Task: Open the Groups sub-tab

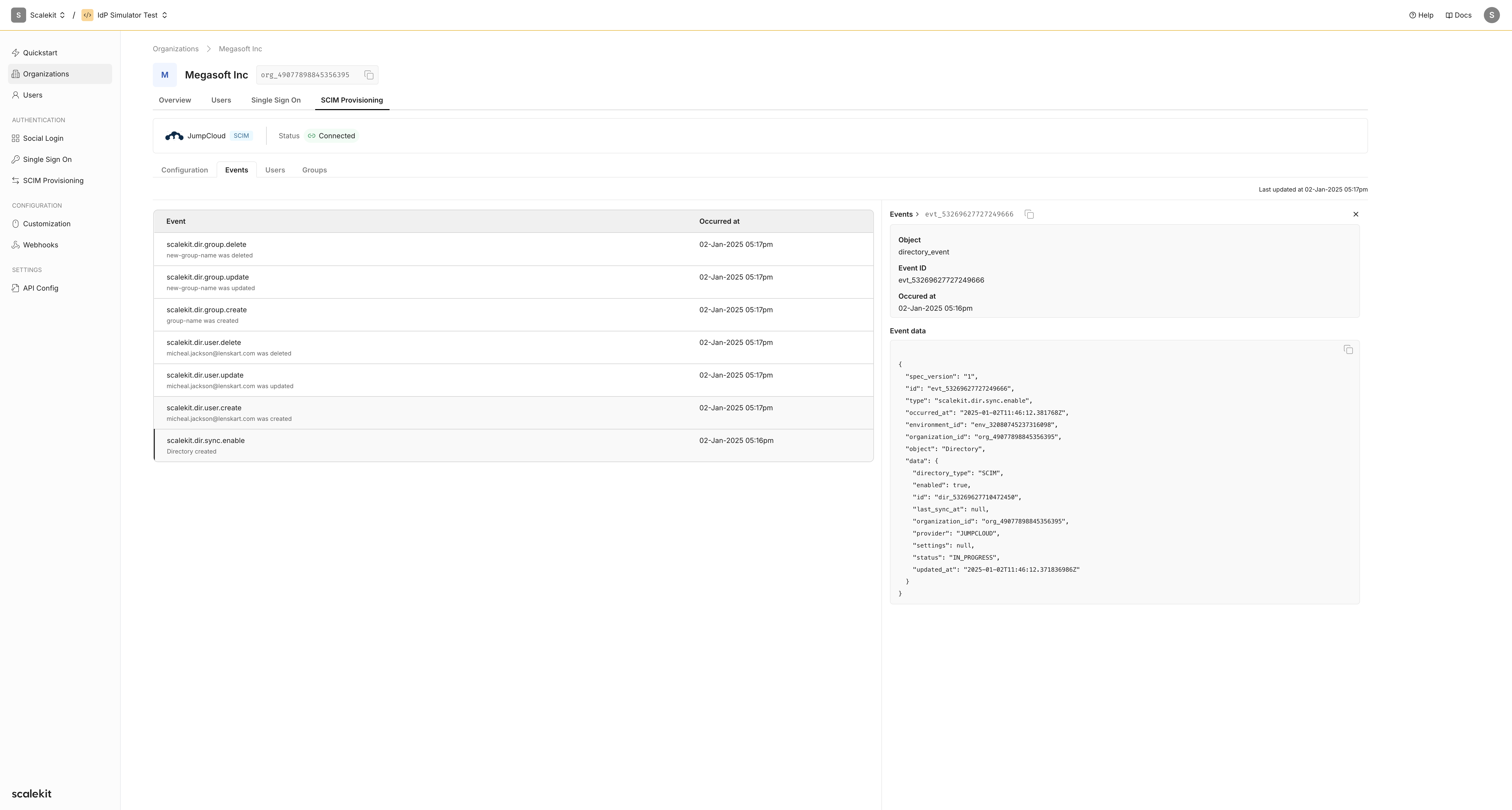Action: (x=315, y=170)
